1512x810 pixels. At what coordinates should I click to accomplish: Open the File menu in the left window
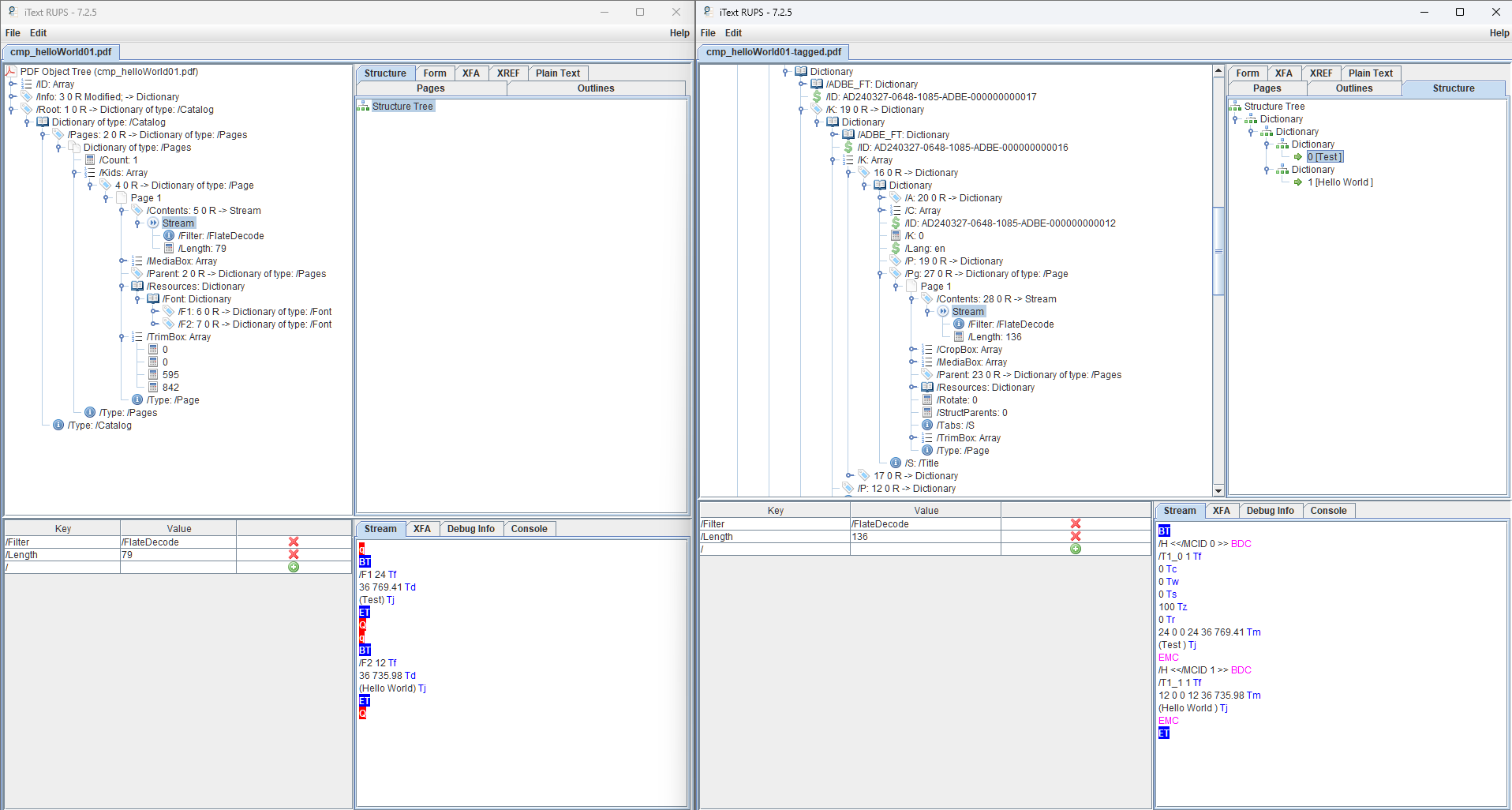(13, 32)
